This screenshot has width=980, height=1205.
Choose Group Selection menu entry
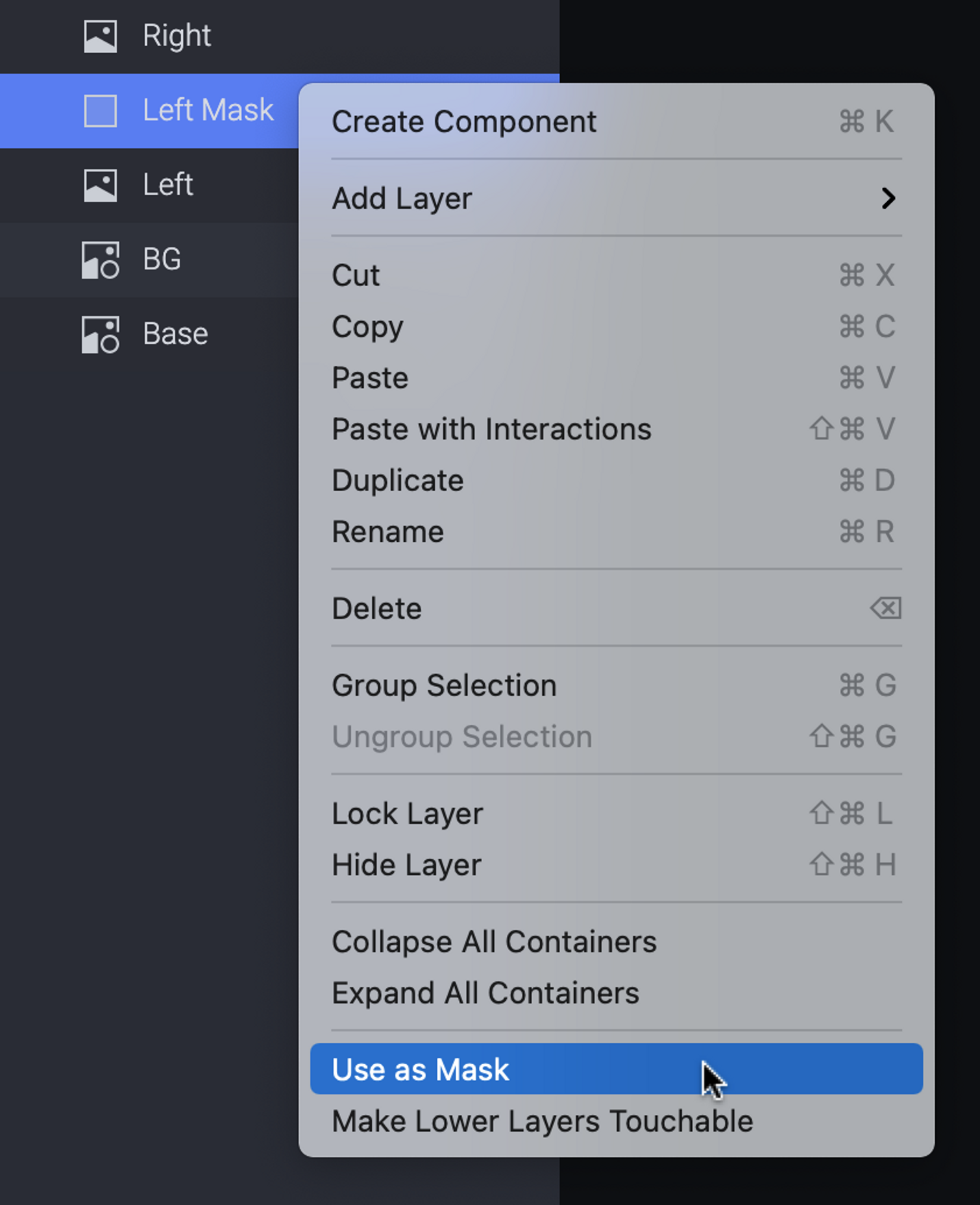[x=445, y=685]
